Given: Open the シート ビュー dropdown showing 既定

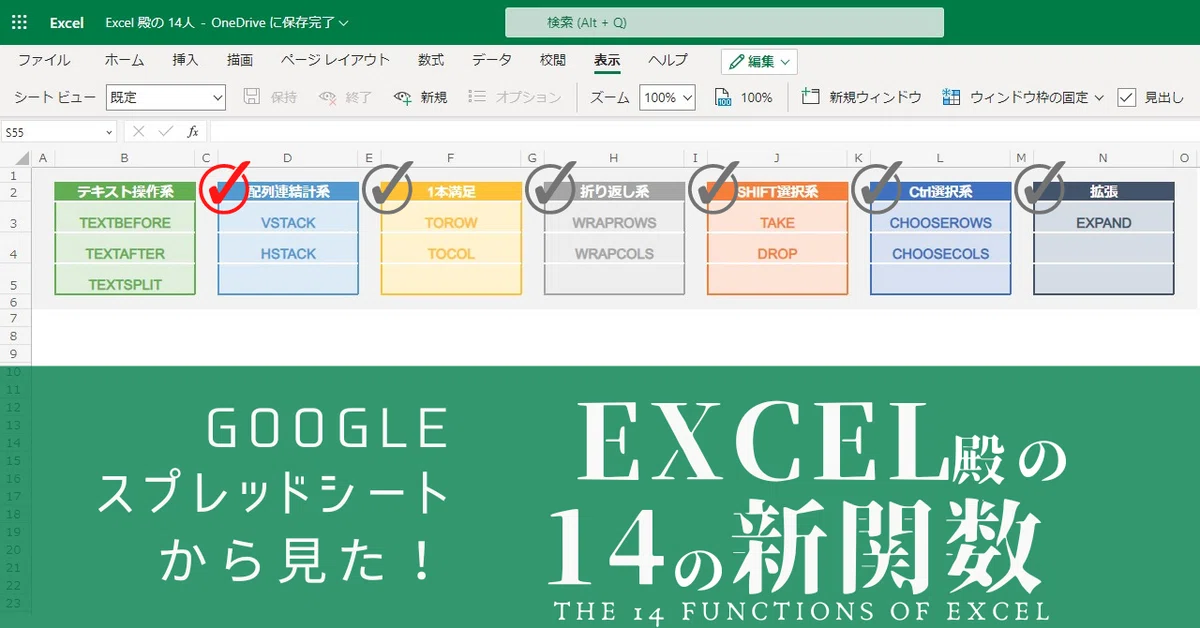Looking at the screenshot, I should tap(166, 97).
